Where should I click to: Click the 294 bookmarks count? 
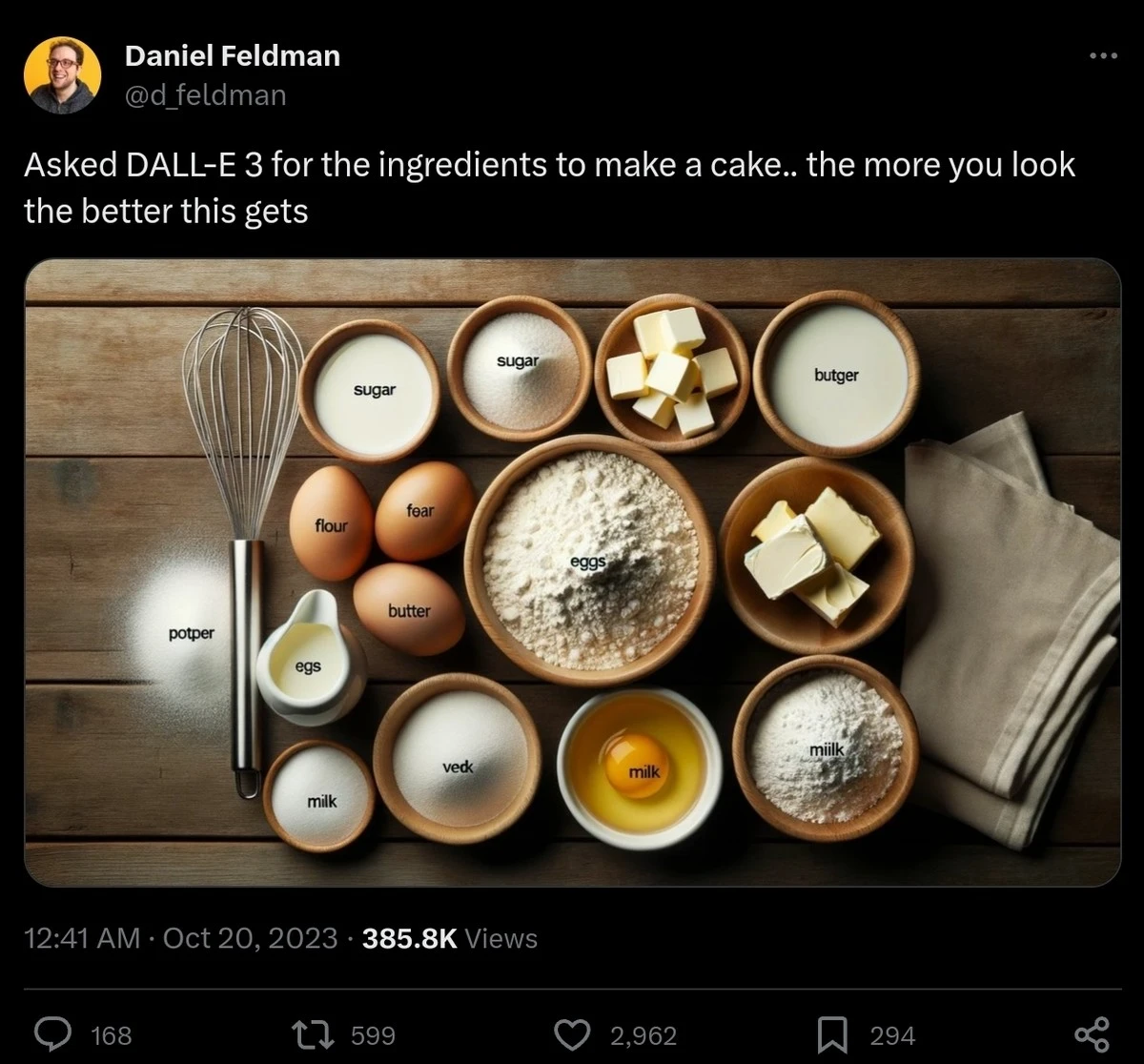[x=891, y=1035]
